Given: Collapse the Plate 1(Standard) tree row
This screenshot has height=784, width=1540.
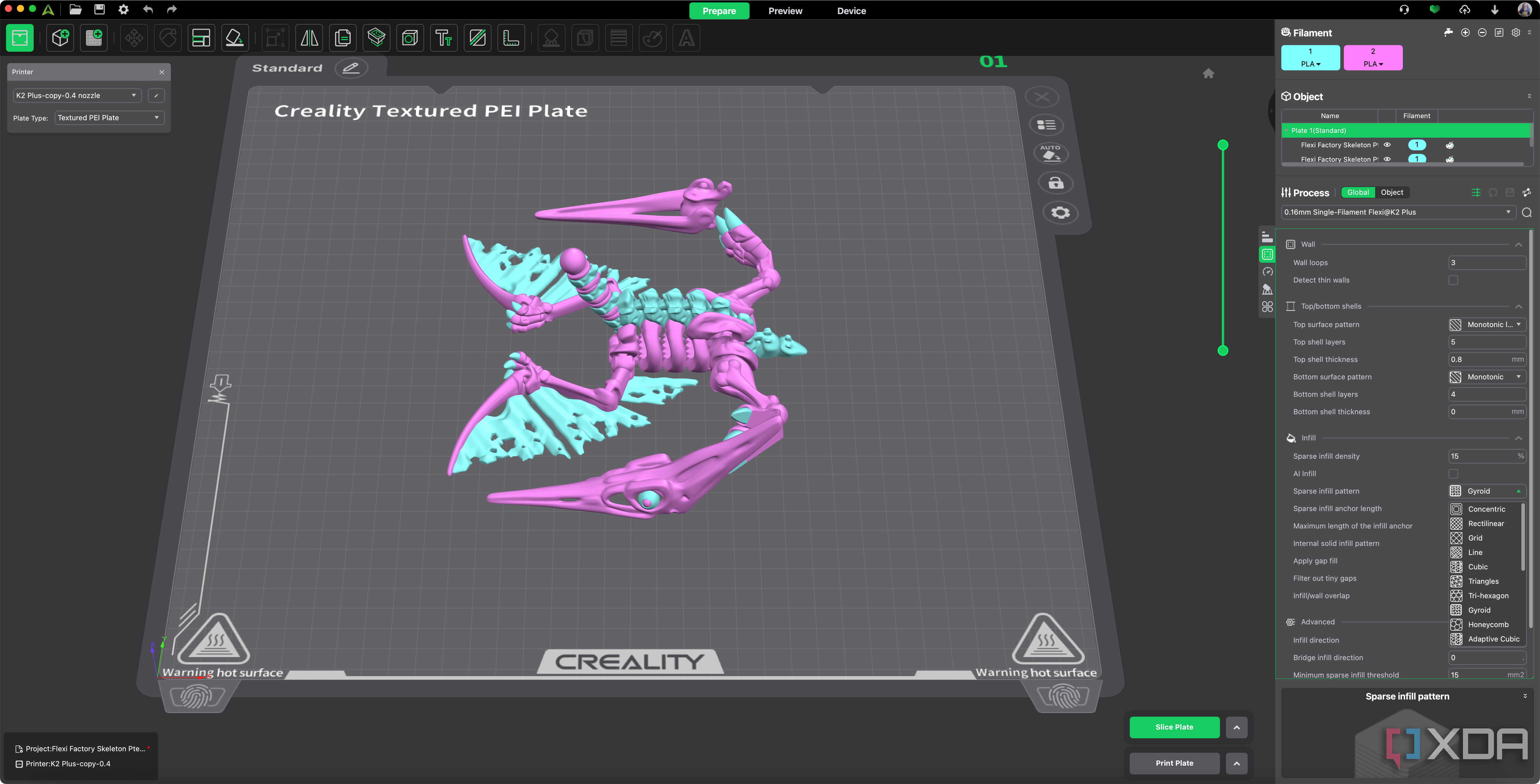Looking at the screenshot, I should tap(1286, 130).
